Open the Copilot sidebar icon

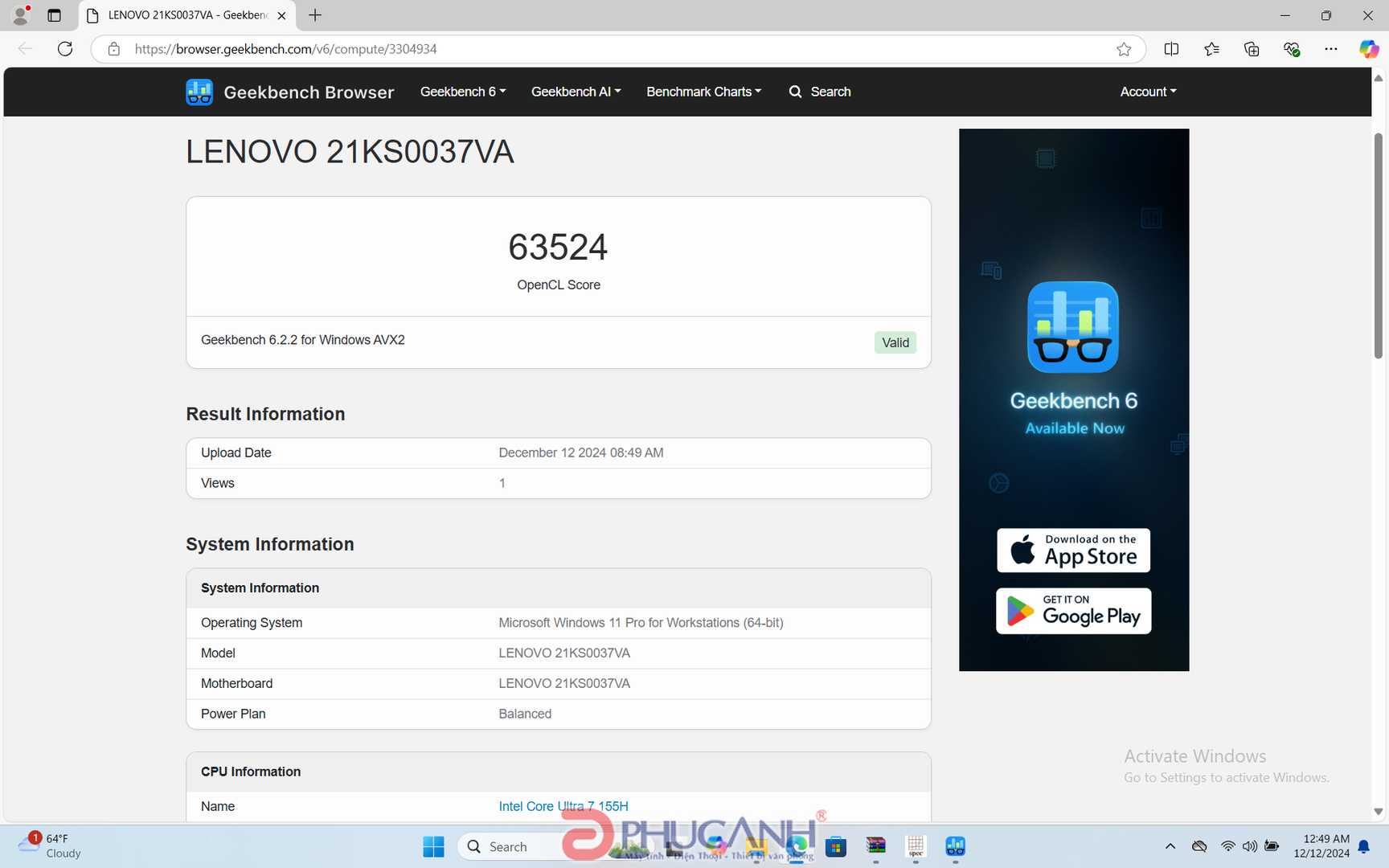pyautogui.click(x=1369, y=49)
